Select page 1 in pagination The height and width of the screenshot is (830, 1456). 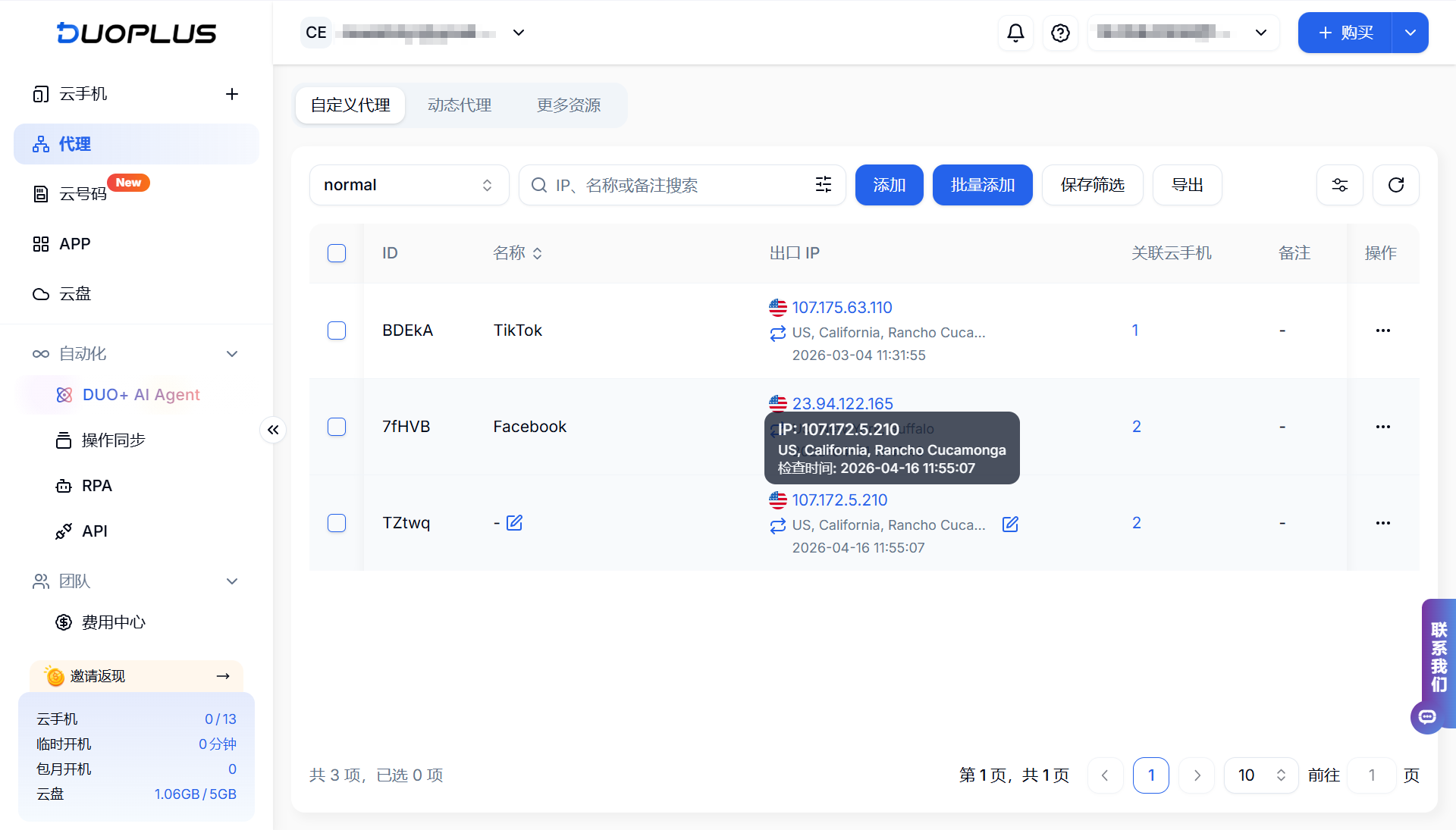point(1151,775)
